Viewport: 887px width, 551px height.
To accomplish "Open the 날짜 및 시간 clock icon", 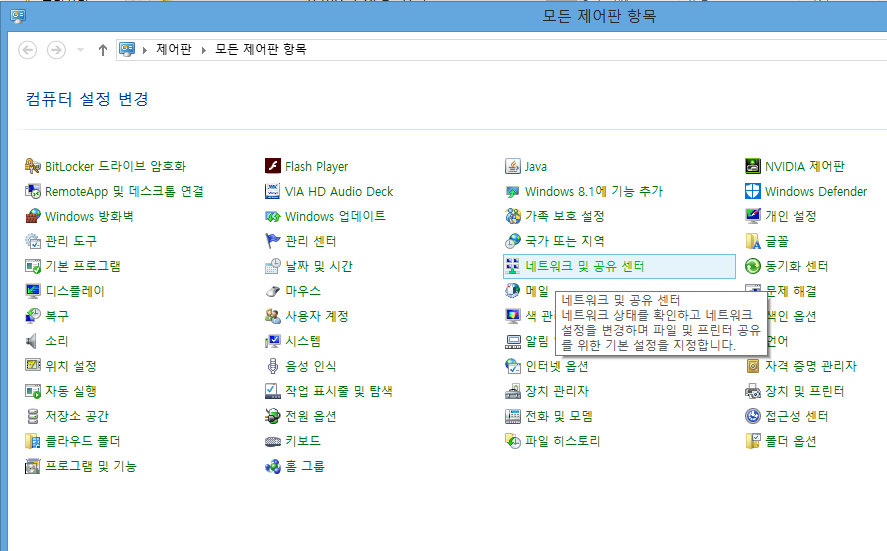I will click(x=273, y=266).
